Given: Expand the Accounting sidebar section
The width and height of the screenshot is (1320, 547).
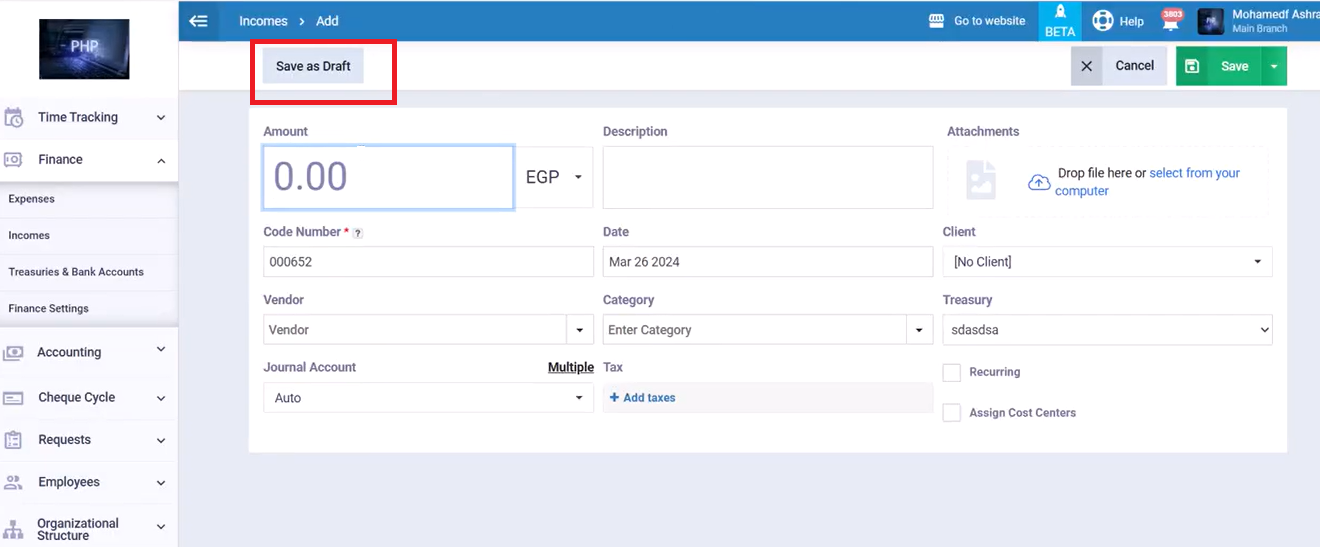Looking at the screenshot, I should click(88, 352).
